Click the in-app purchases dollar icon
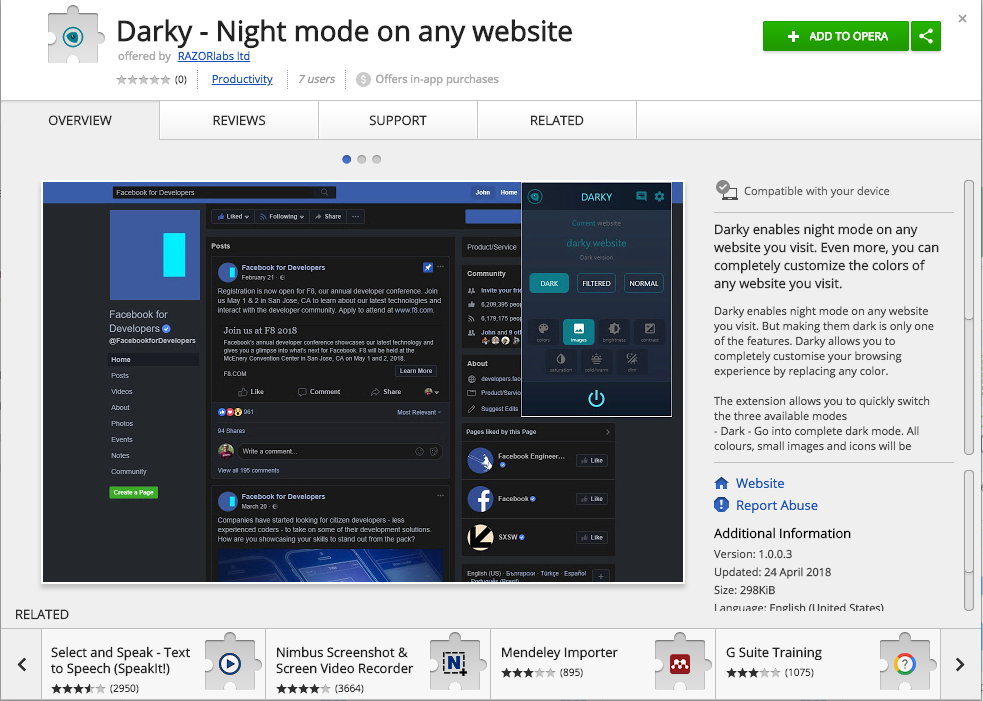The image size is (983, 701). (363, 80)
